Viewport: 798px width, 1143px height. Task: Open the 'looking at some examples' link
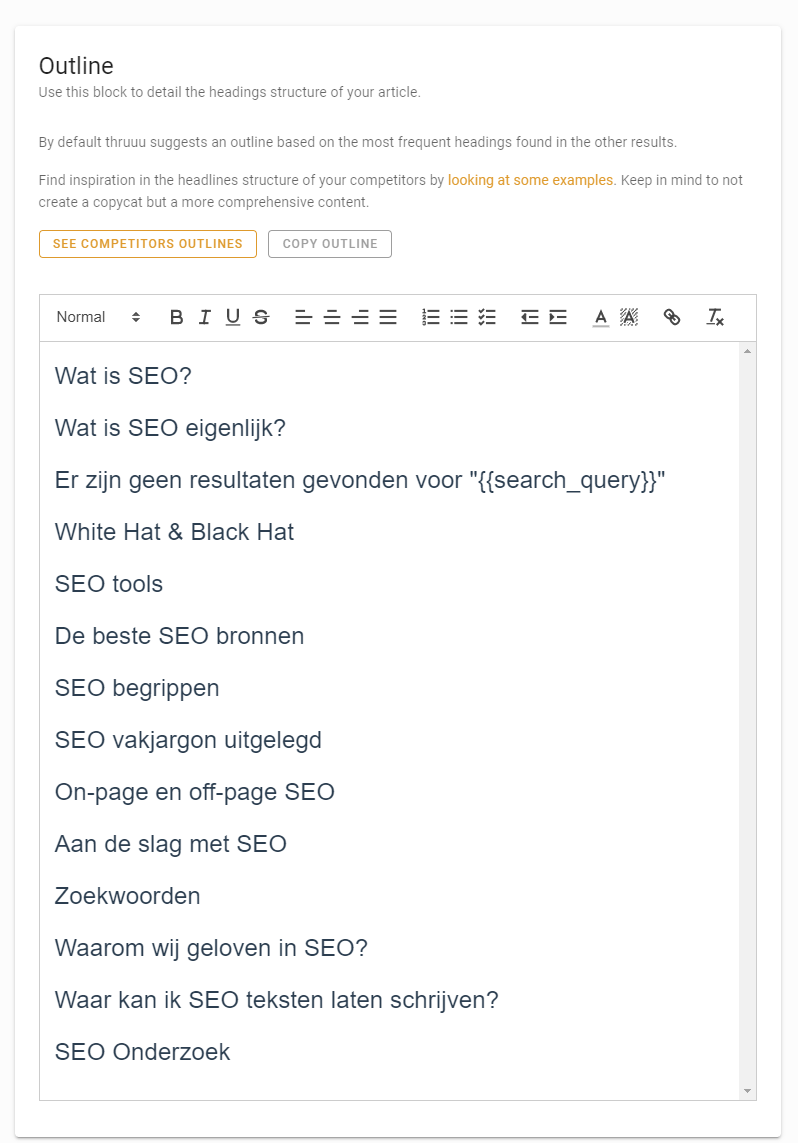(x=531, y=180)
